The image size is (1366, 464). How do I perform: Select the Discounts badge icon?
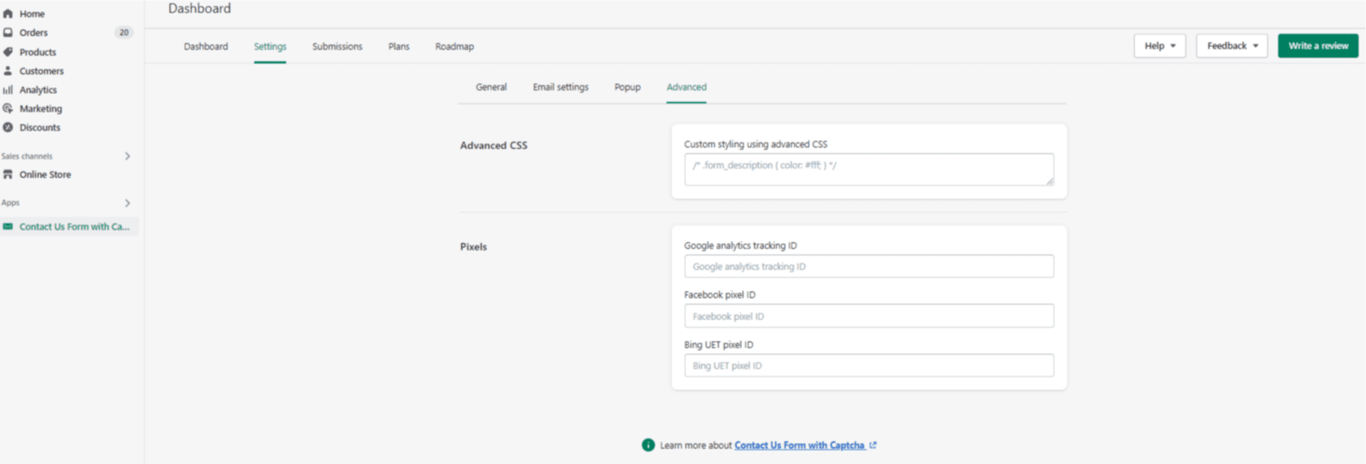click(8, 127)
